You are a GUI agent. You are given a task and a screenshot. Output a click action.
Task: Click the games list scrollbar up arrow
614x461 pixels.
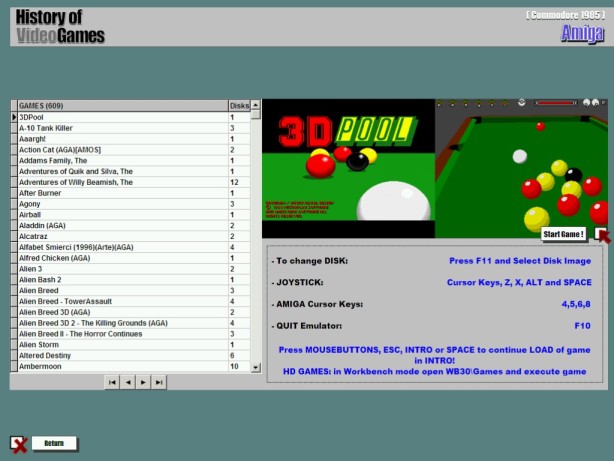tap(255, 105)
